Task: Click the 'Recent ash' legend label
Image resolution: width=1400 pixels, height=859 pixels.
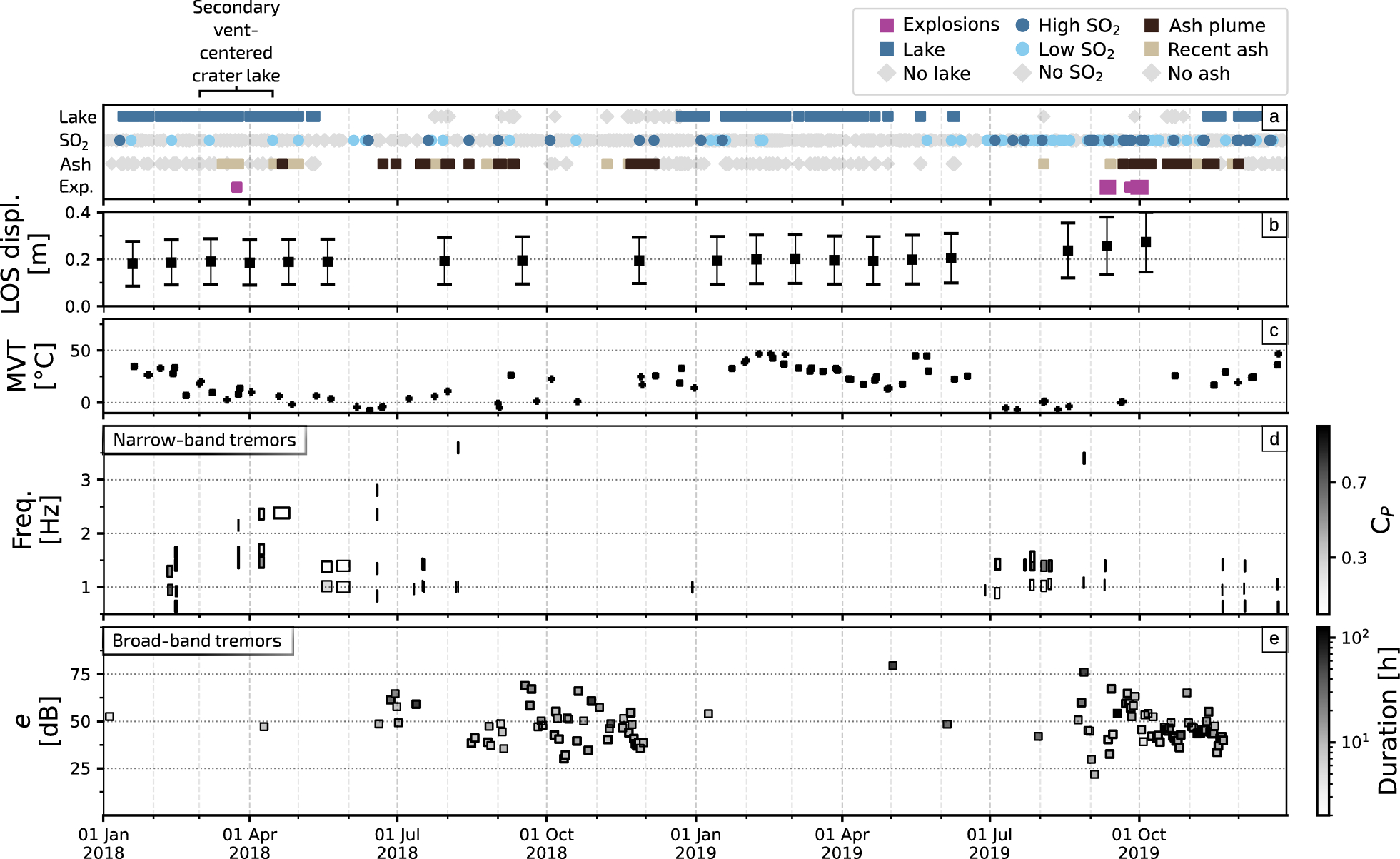Action: tap(1218, 49)
